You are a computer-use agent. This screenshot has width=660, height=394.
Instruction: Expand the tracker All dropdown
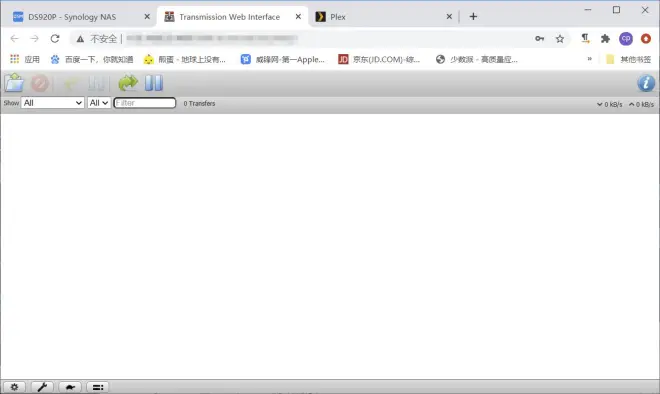[99, 103]
